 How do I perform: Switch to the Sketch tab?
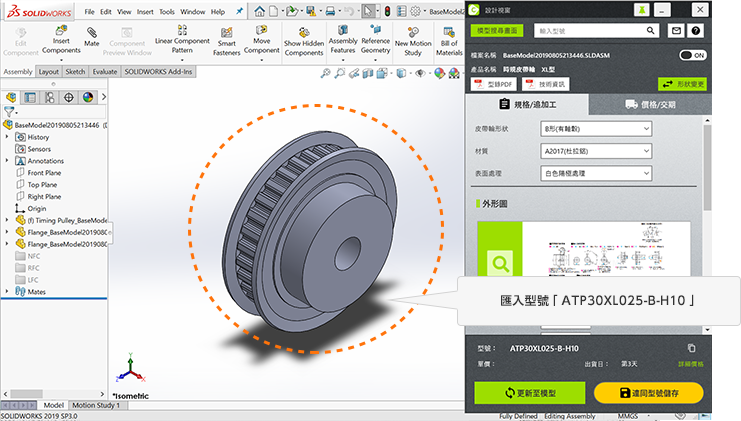[75, 72]
